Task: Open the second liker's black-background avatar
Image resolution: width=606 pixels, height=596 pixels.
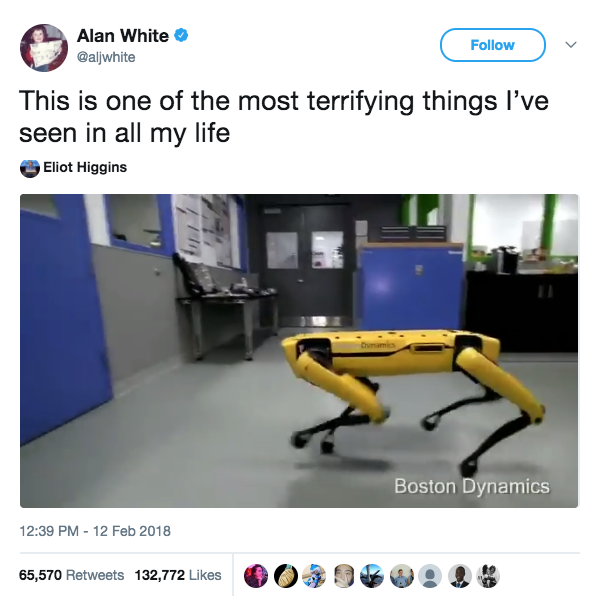Action: (285, 576)
